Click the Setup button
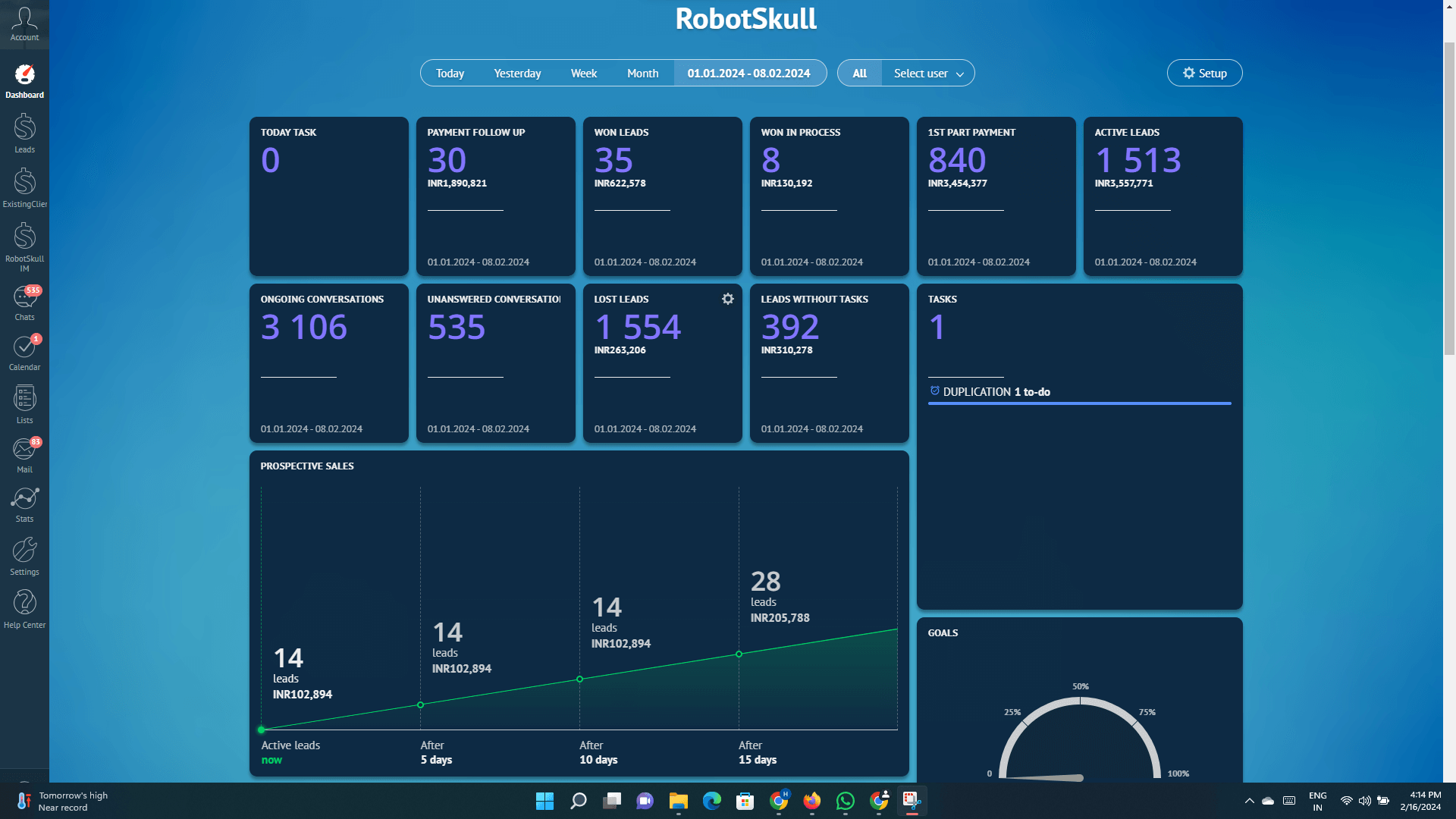Image resolution: width=1456 pixels, height=819 pixels. (1204, 73)
